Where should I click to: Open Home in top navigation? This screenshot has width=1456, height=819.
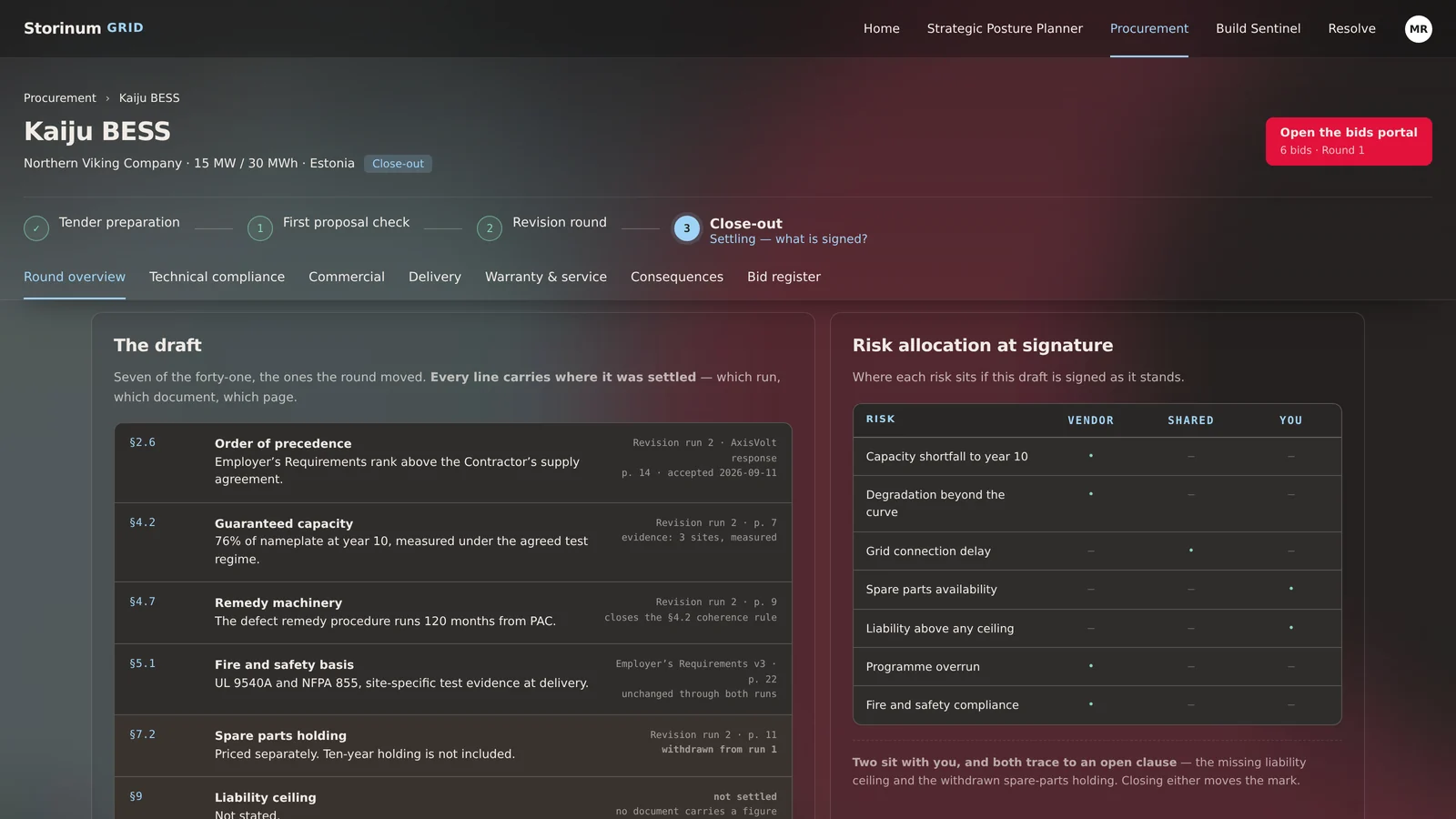[882, 28]
